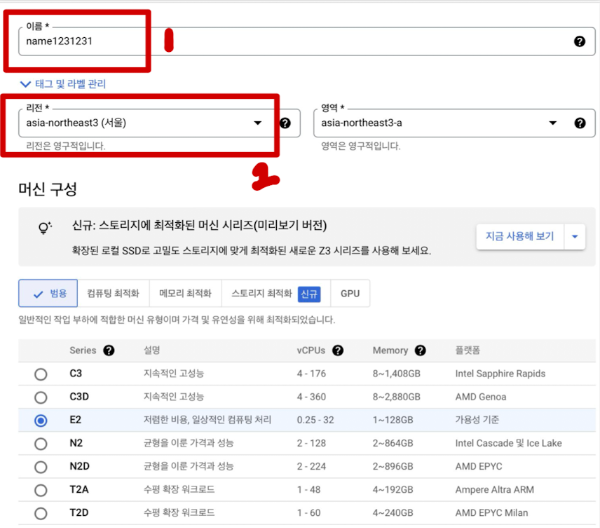Show help for the Memory column

pyautogui.click(x=420, y=350)
